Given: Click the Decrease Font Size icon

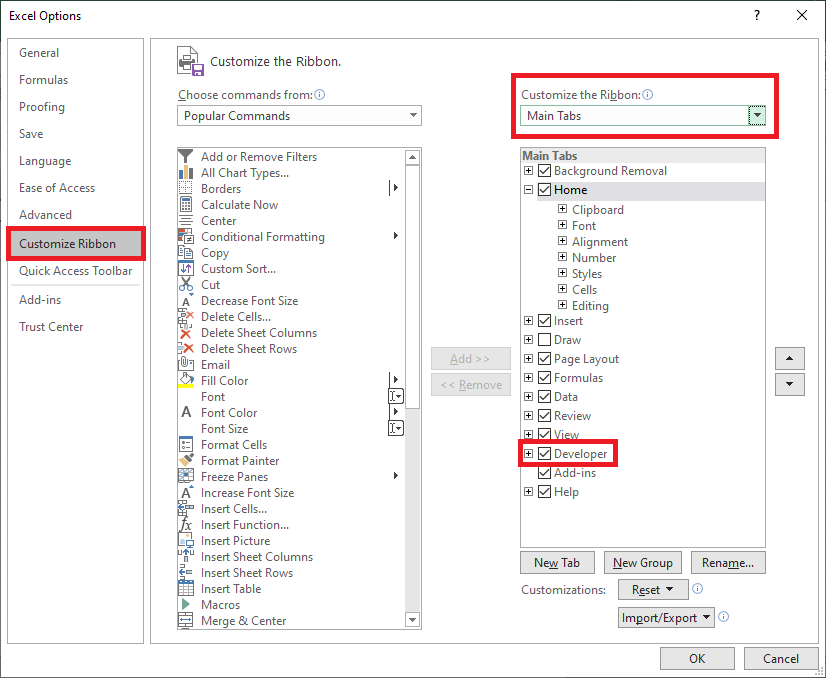Looking at the screenshot, I should coord(185,301).
